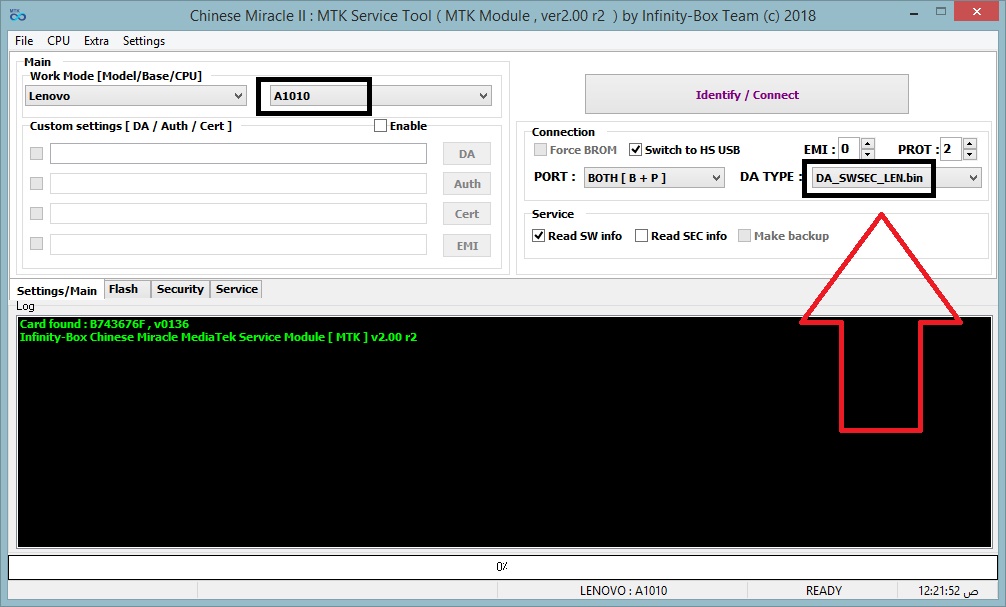Minimize the Chinese Miracle II window
The width and height of the screenshot is (1006, 607).
click(914, 12)
